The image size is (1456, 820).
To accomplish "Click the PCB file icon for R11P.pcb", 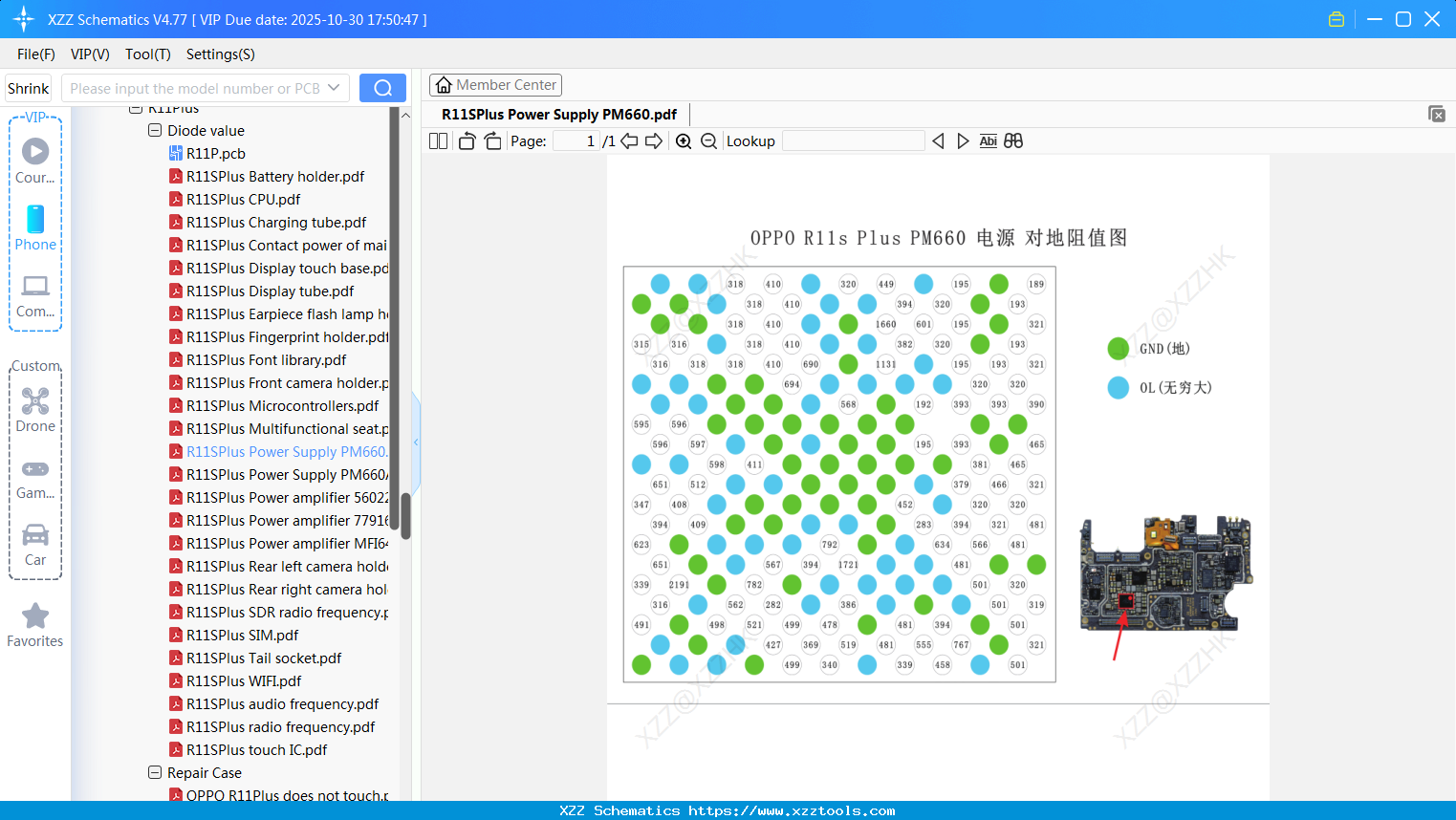I will (176, 153).
